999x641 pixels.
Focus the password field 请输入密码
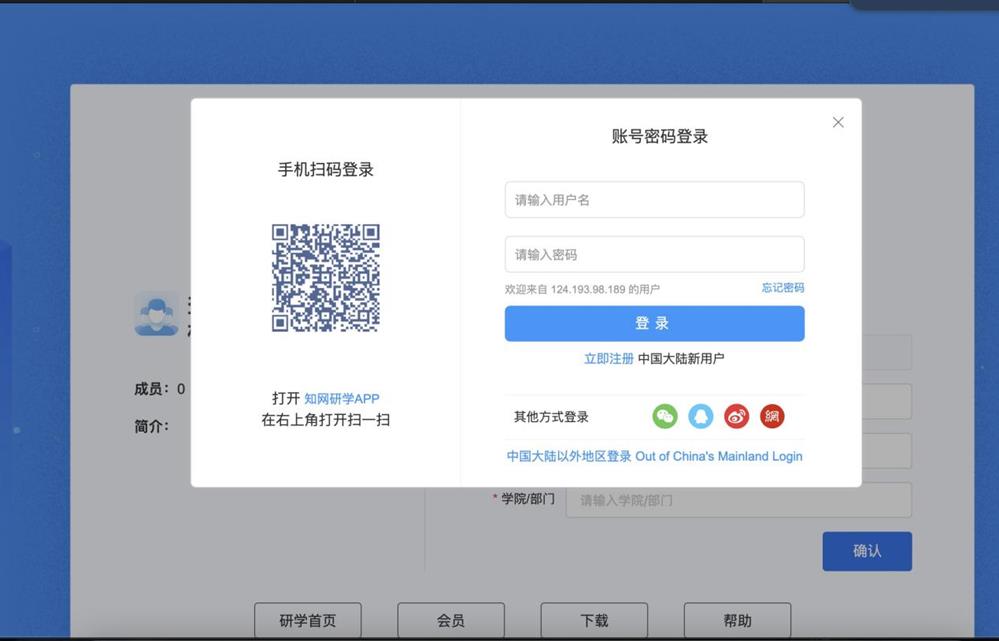pyautogui.click(x=654, y=255)
